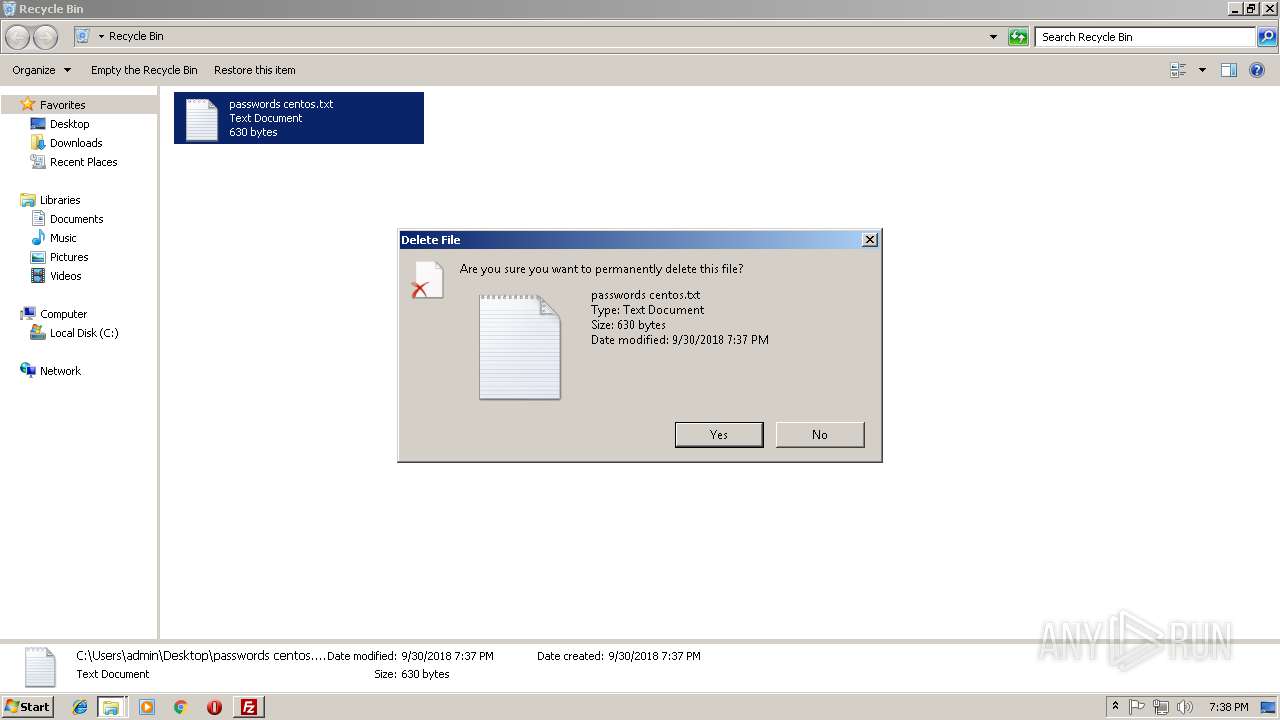Select passwords centos.txt file item

pos(299,118)
